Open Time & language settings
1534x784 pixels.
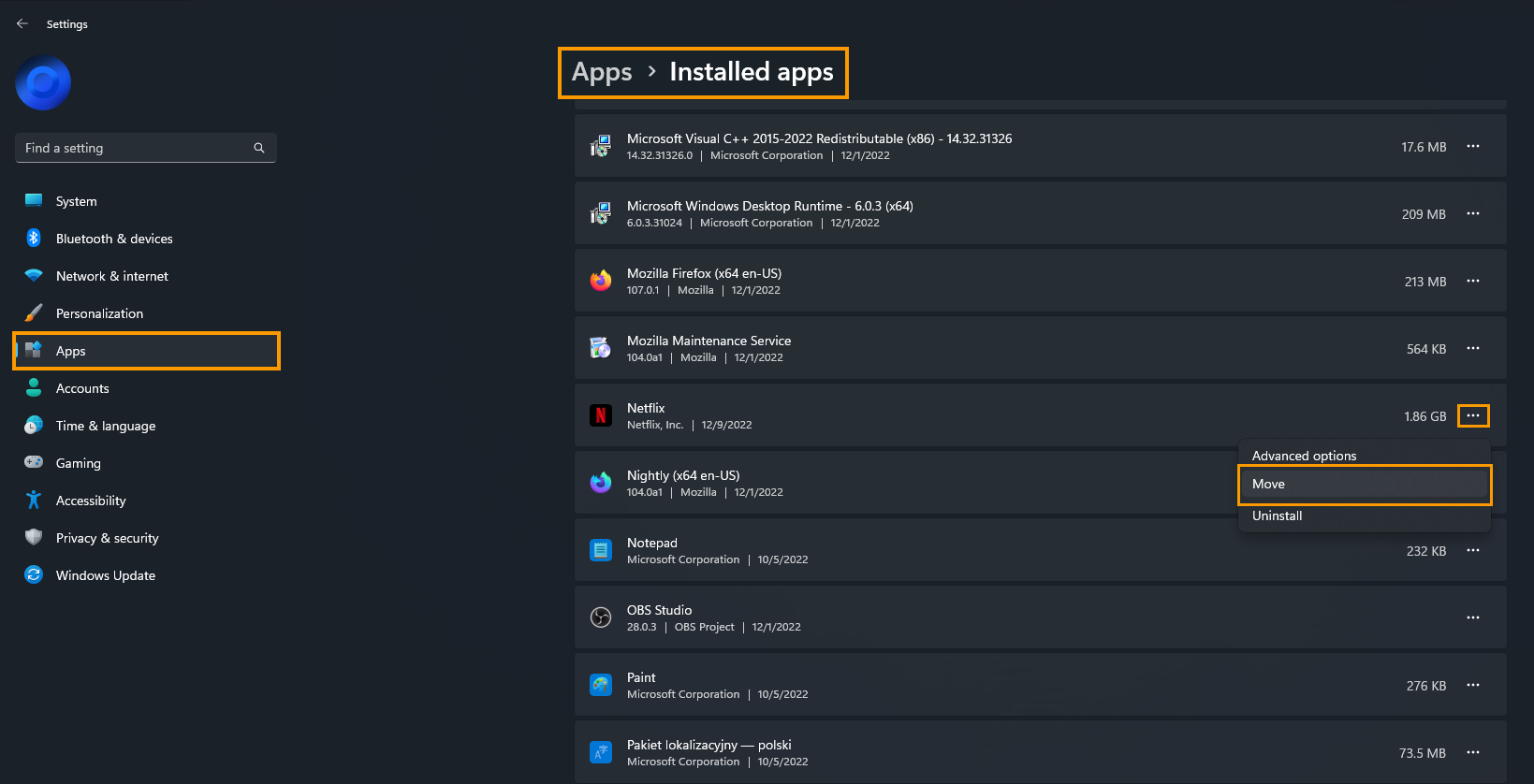pyautogui.click(x=146, y=426)
